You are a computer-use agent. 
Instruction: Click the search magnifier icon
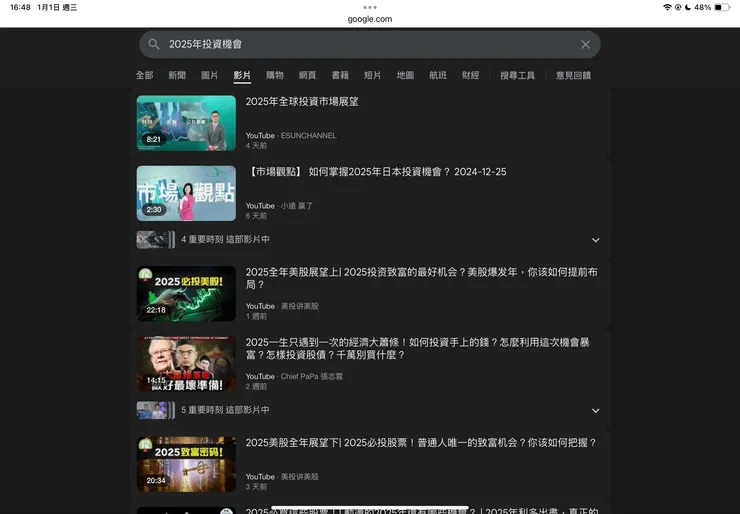[153, 44]
